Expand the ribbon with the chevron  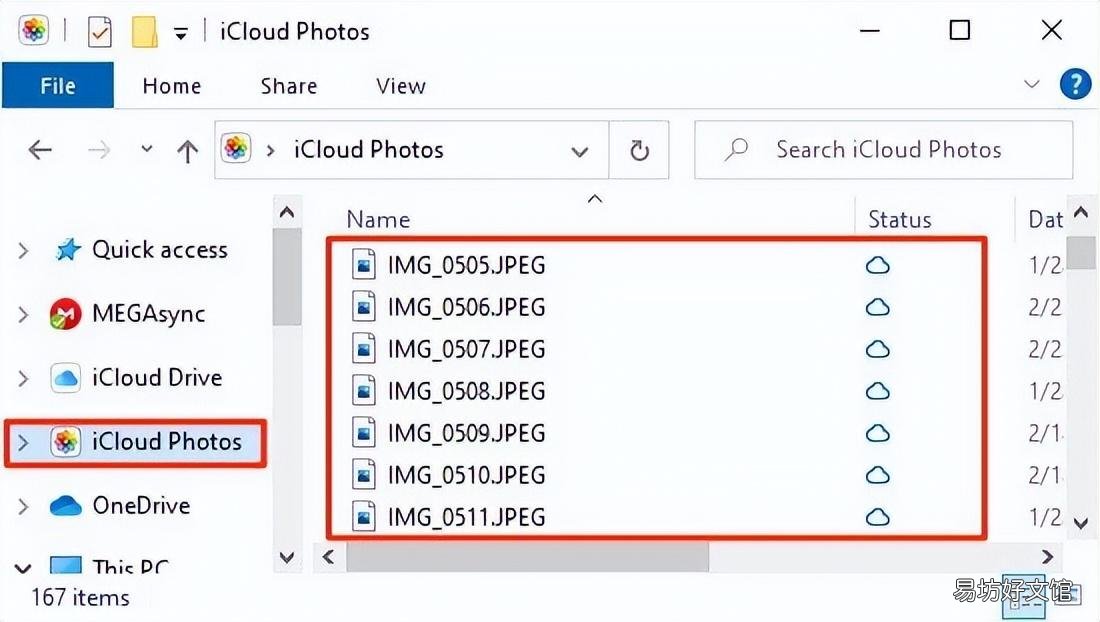pyautogui.click(x=1031, y=84)
